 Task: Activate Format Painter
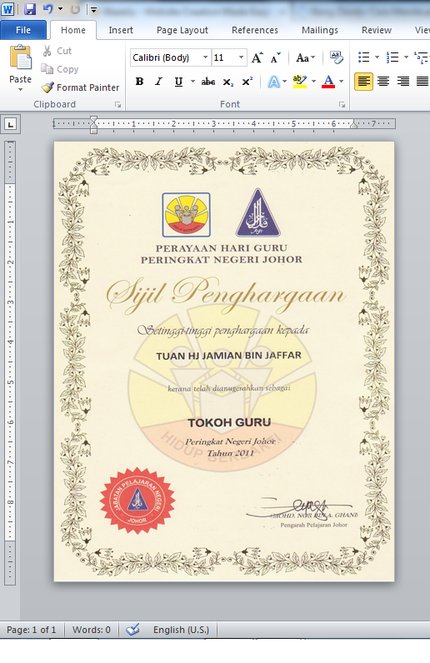coord(80,88)
